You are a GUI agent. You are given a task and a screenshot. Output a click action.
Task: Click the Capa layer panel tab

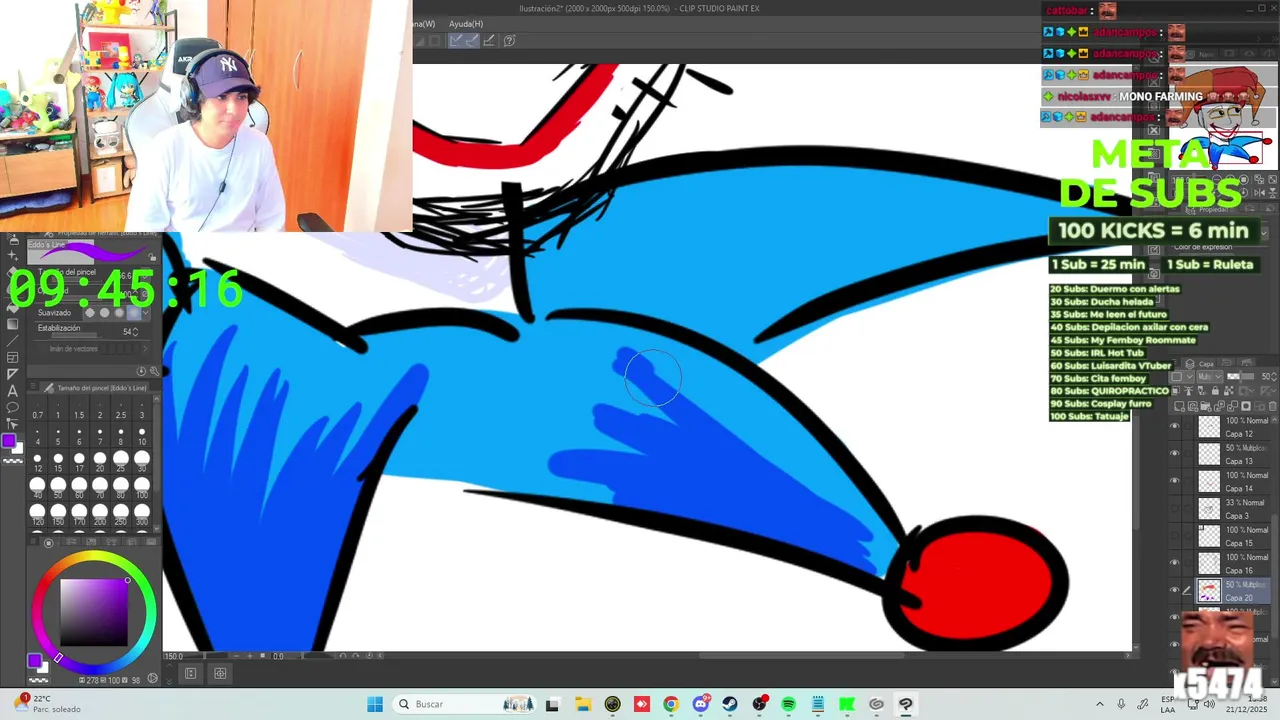pyautogui.click(x=1200, y=364)
